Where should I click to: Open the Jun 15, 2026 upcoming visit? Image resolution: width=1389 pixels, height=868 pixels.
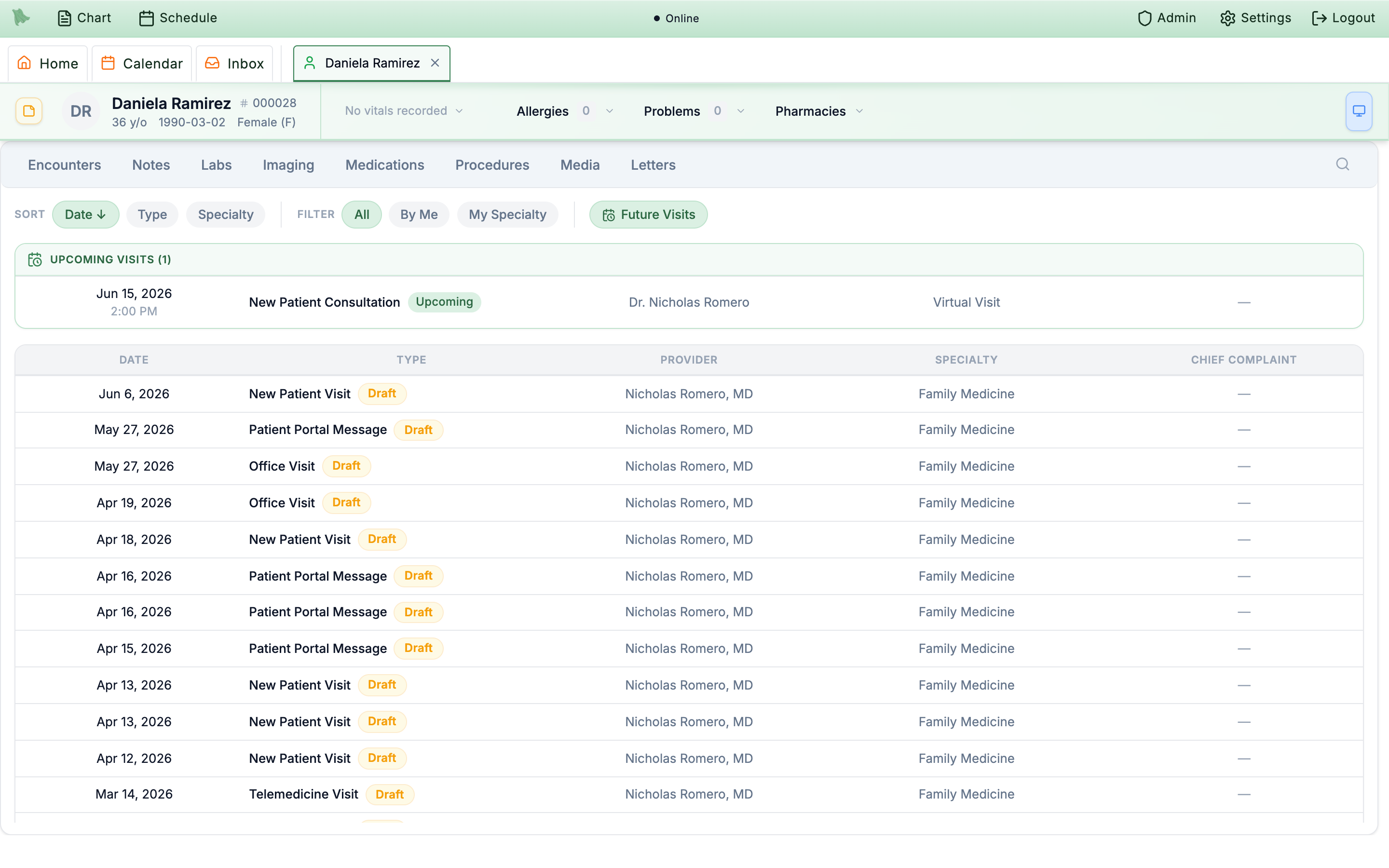click(x=689, y=302)
